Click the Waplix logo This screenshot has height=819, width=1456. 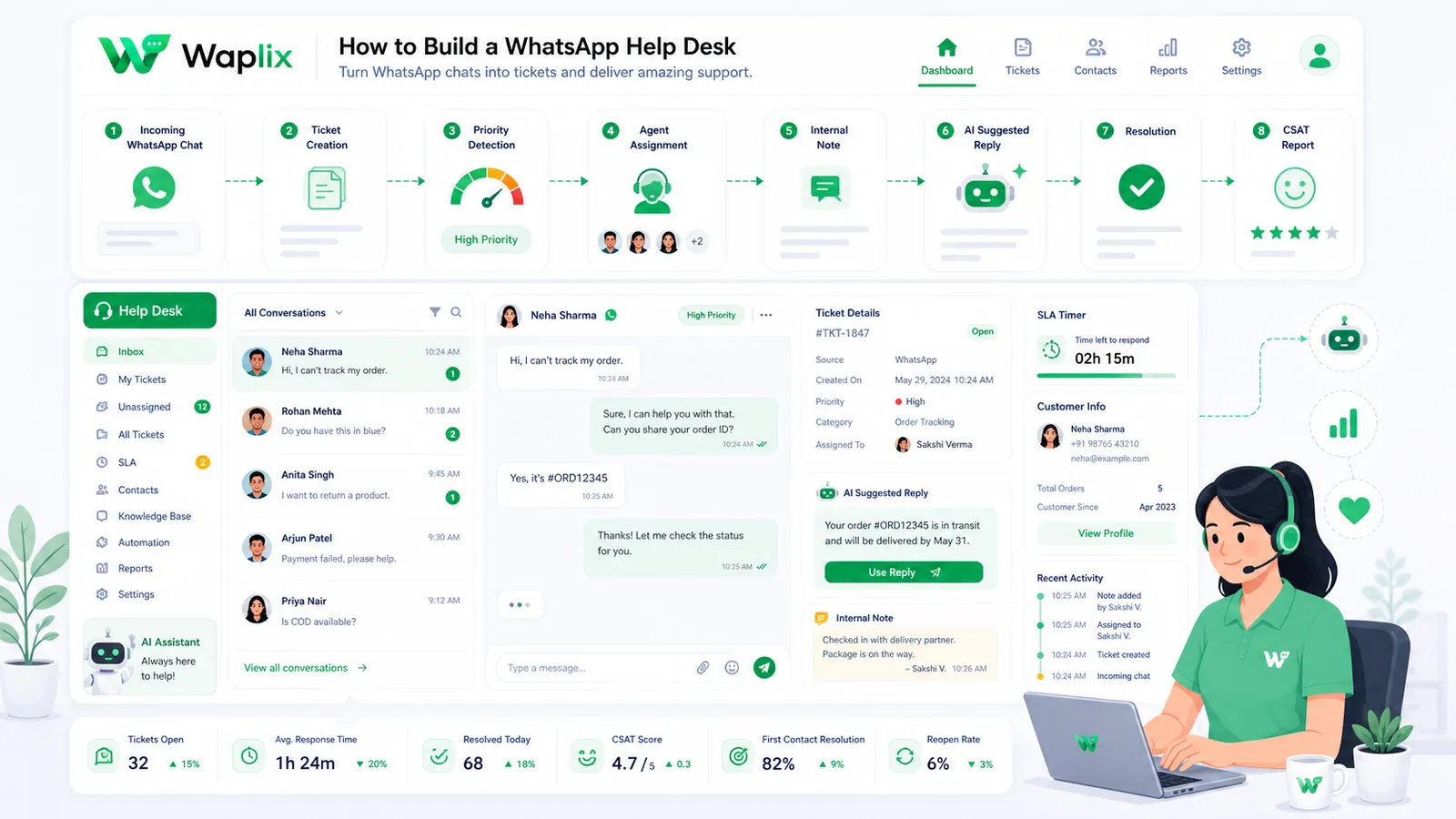point(196,55)
